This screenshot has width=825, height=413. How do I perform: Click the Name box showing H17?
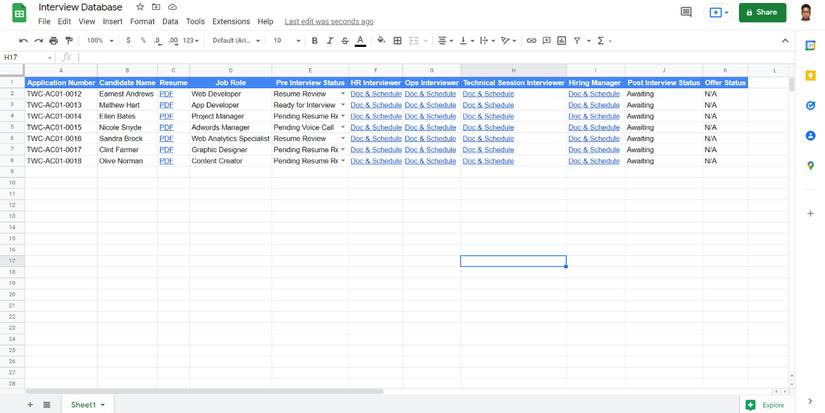tap(27, 57)
